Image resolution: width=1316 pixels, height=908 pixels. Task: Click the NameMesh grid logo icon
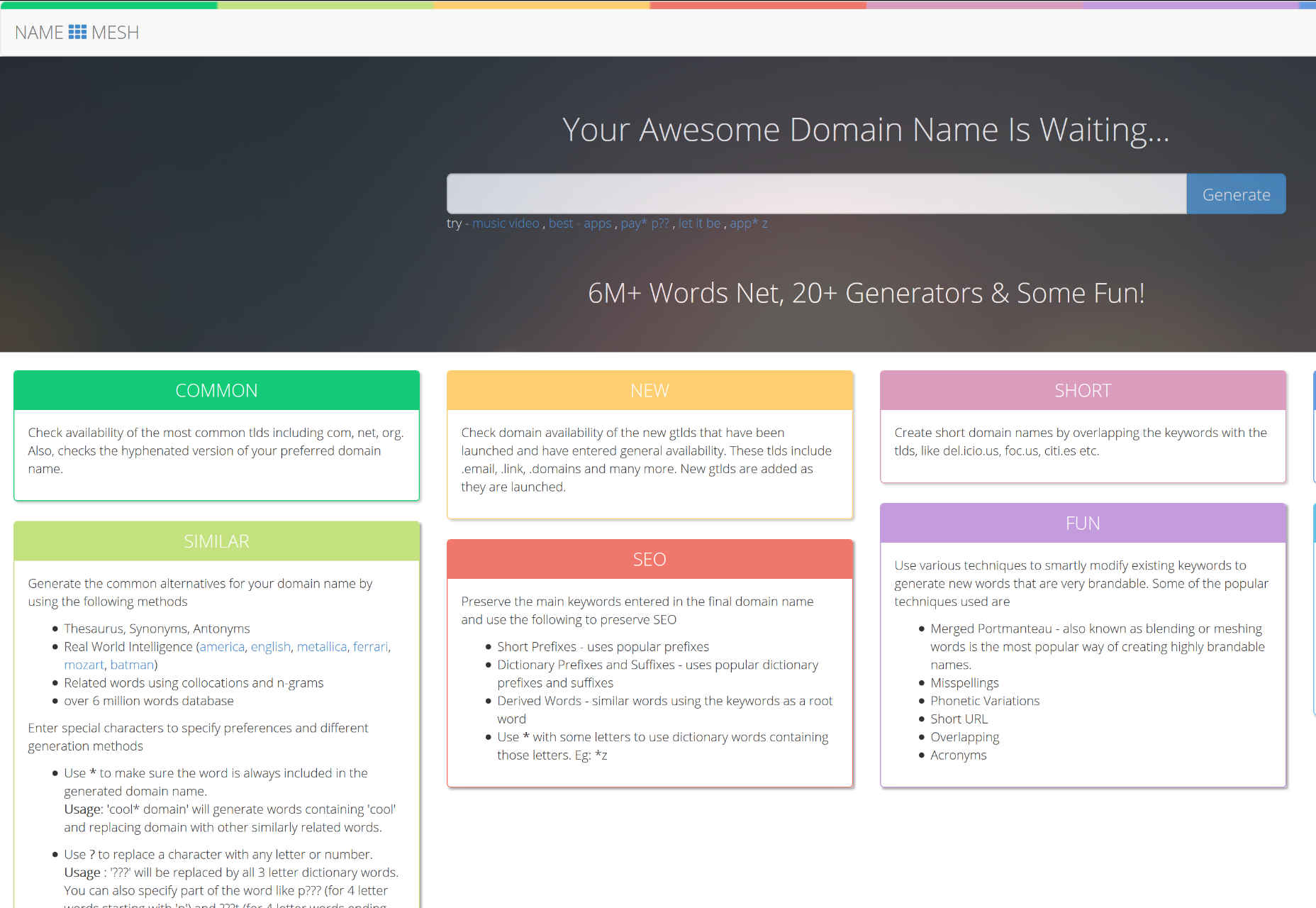coord(77,33)
